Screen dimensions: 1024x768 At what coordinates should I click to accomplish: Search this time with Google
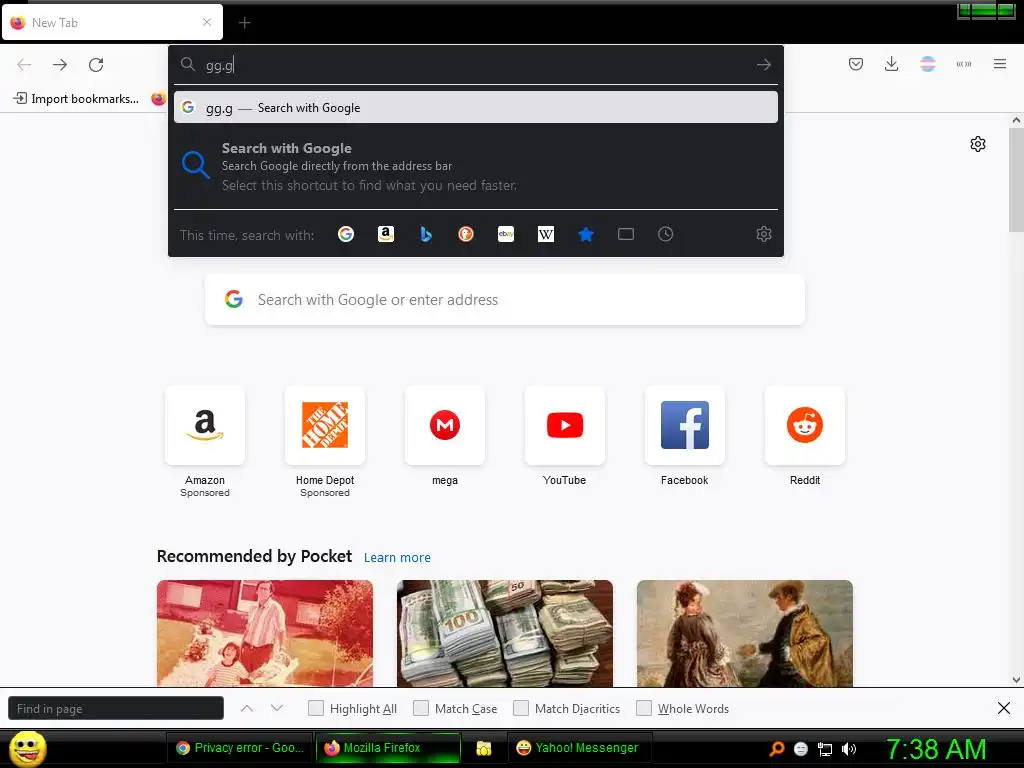pos(346,234)
